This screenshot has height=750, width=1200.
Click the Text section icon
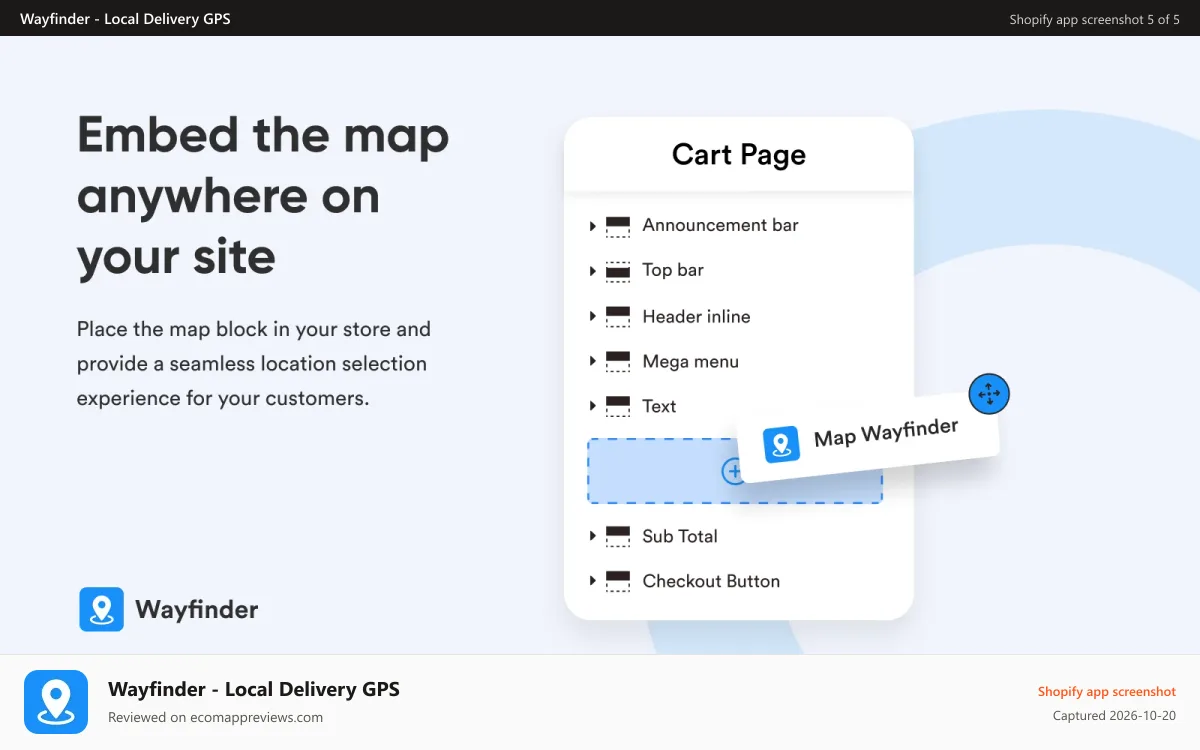(x=618, y=406)
